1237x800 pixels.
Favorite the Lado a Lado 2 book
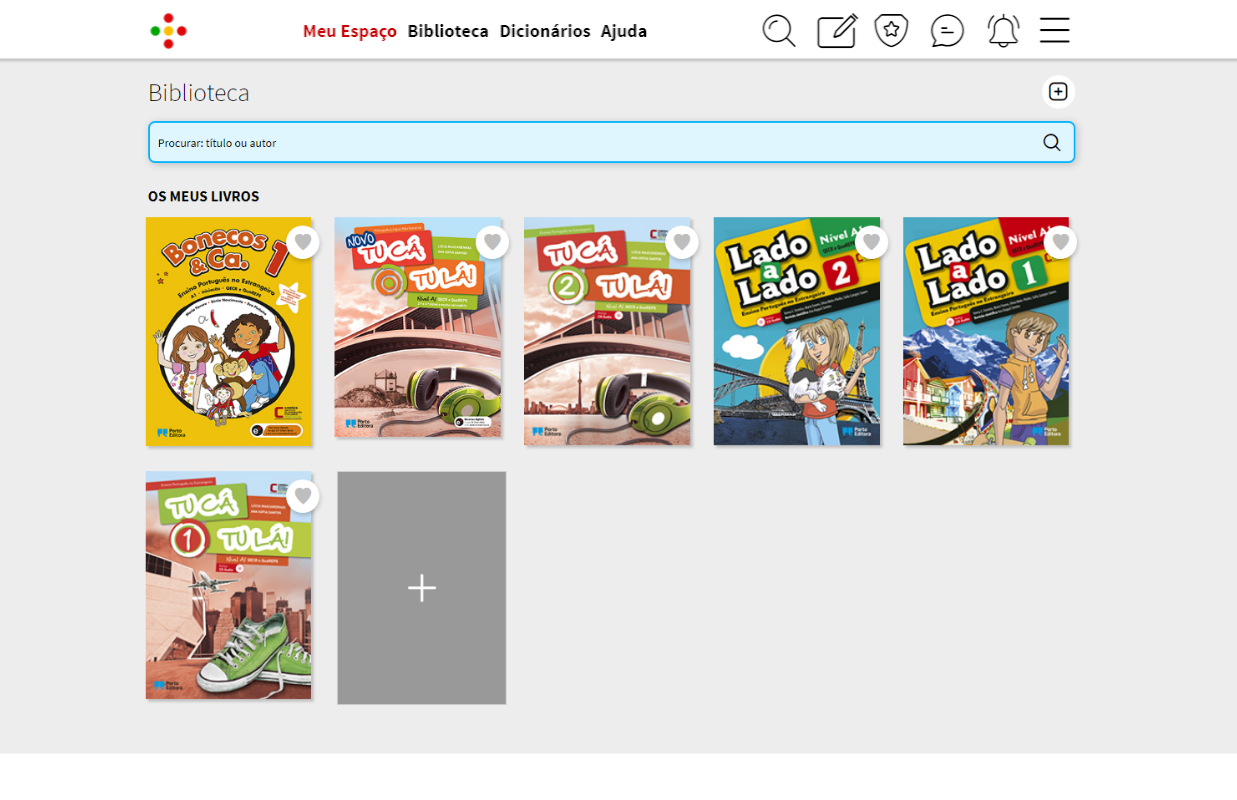[x=871, y=242]
